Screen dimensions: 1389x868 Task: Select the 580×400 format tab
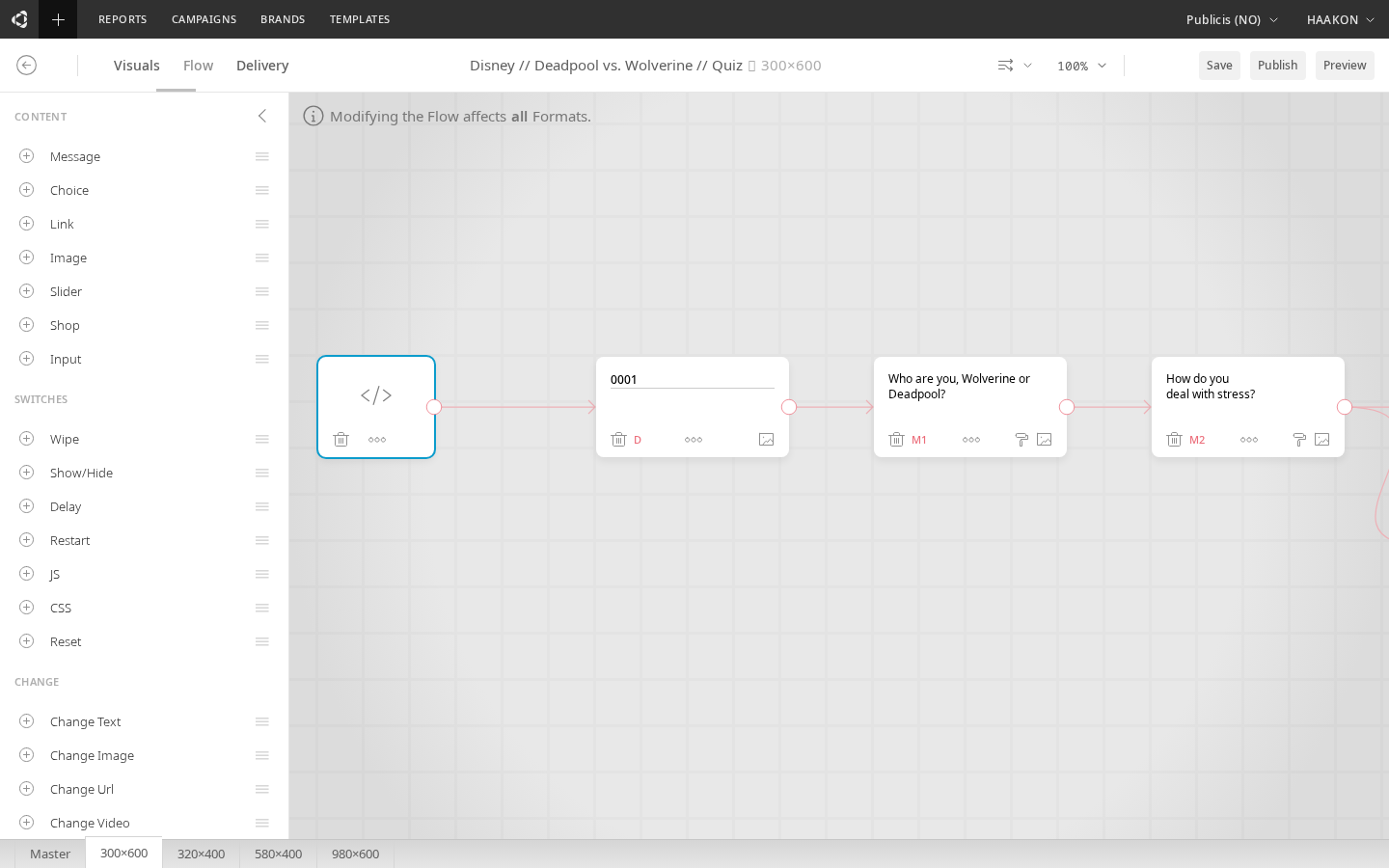(278, 854)
